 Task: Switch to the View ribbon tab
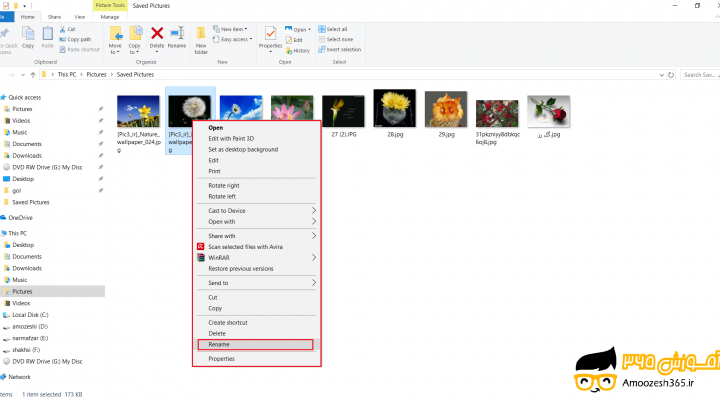point(80,17)
